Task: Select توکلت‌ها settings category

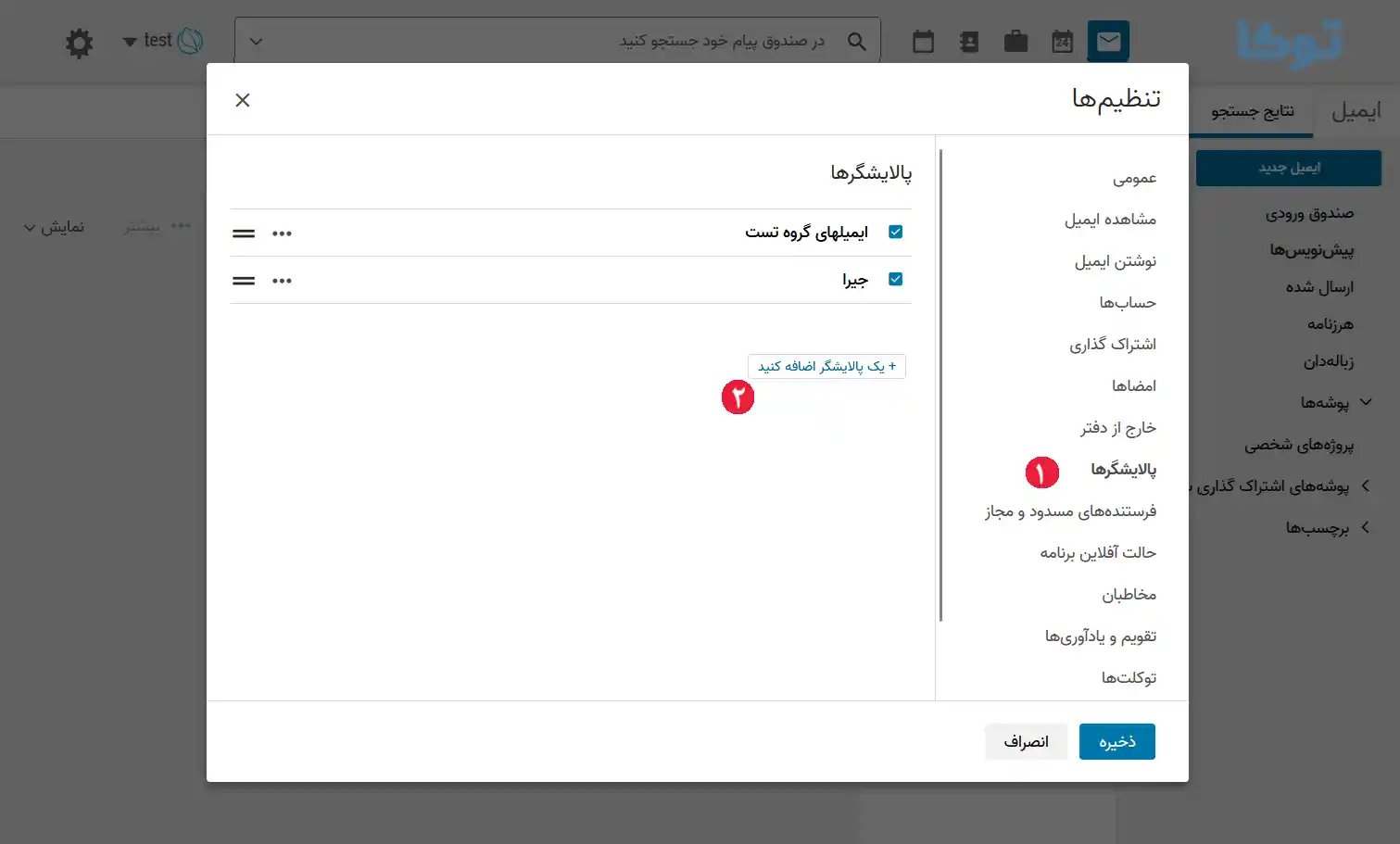Action: pos(1129,678)
